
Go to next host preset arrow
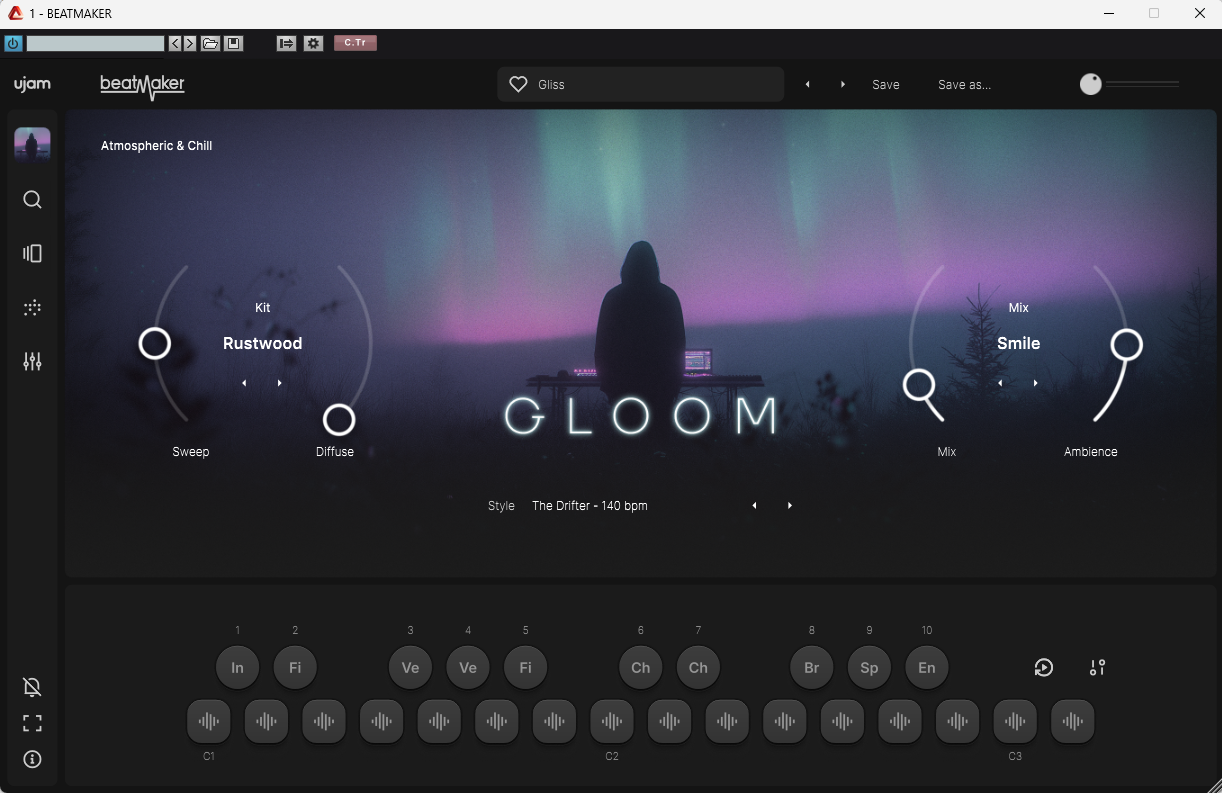click(190, 43)
